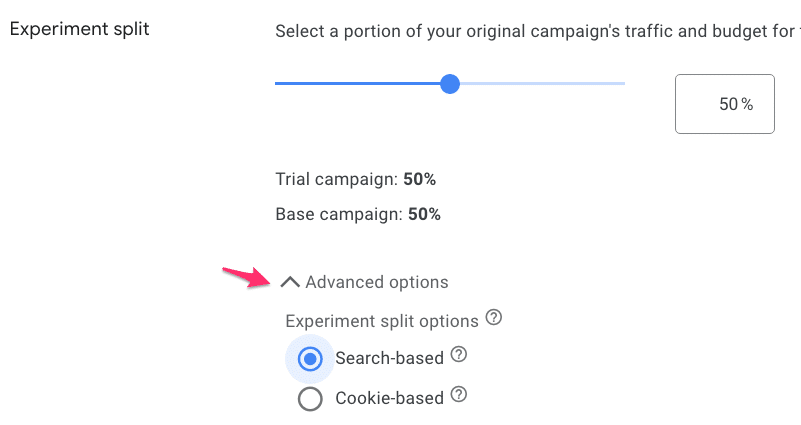Click the Base campaign 50% text
Image resolution: width=801 pixels, height=425 pixels.
(358, 214)
